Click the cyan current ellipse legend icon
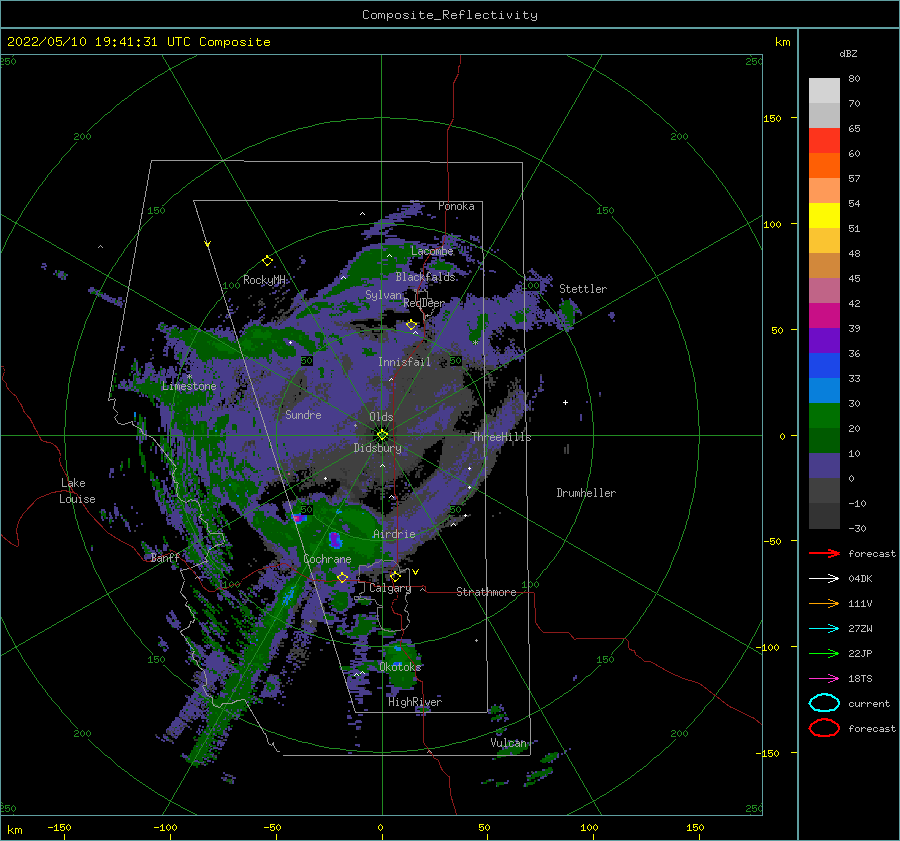The image size is (900, 841). click(824, 703)
